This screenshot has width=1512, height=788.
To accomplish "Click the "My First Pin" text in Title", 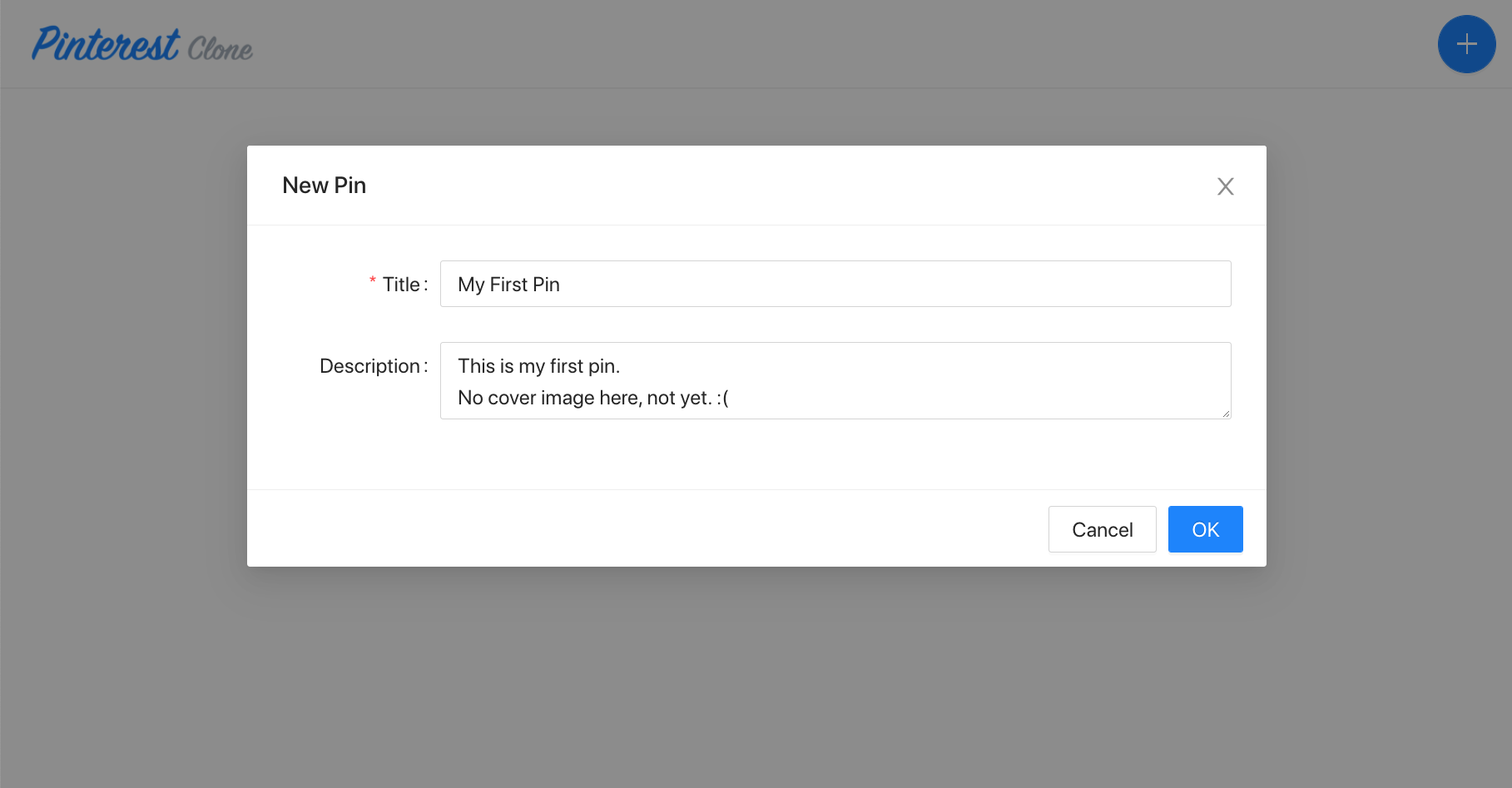I will [x=508, y=285].
